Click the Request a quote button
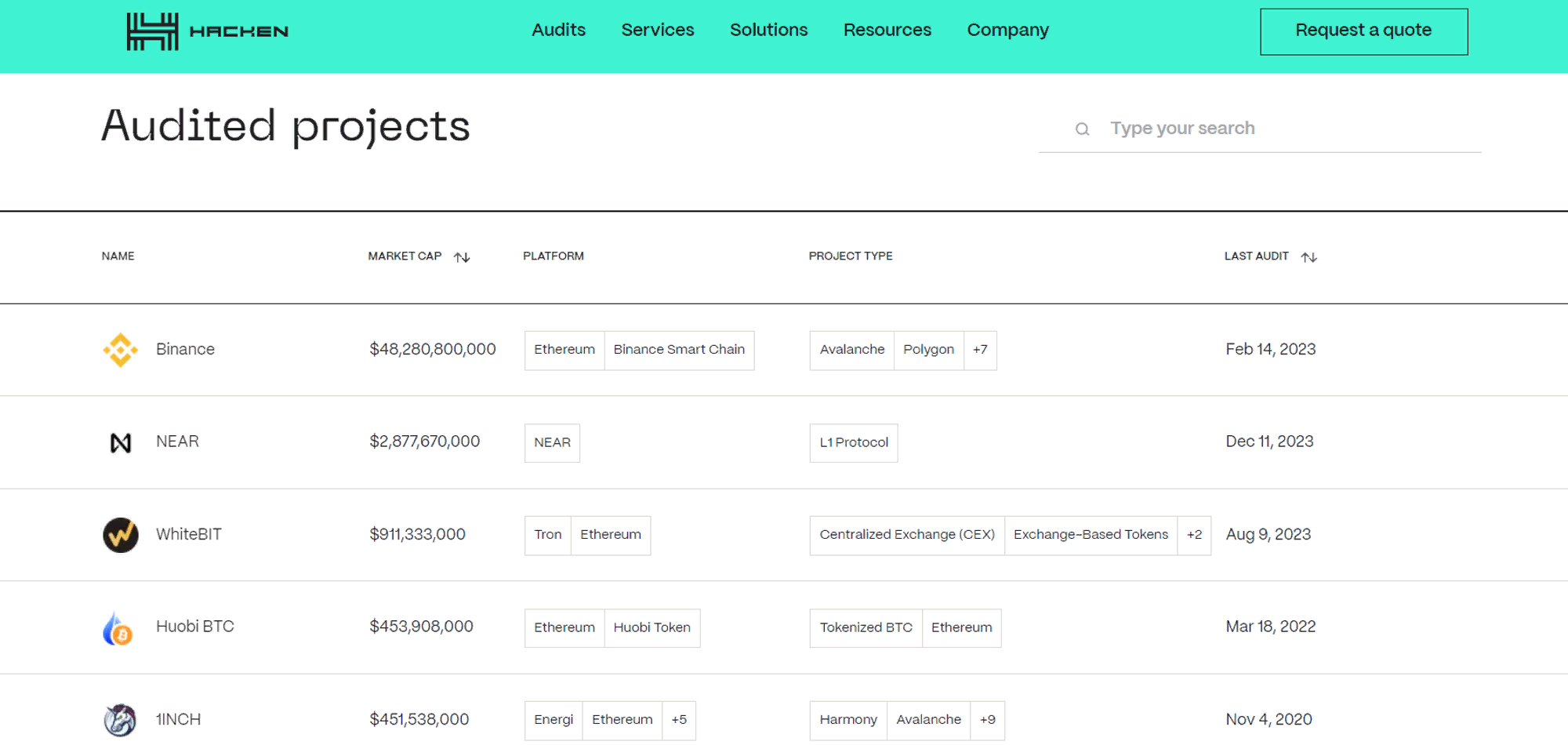Screen dimensions: 1568x745 point(1363,31)
